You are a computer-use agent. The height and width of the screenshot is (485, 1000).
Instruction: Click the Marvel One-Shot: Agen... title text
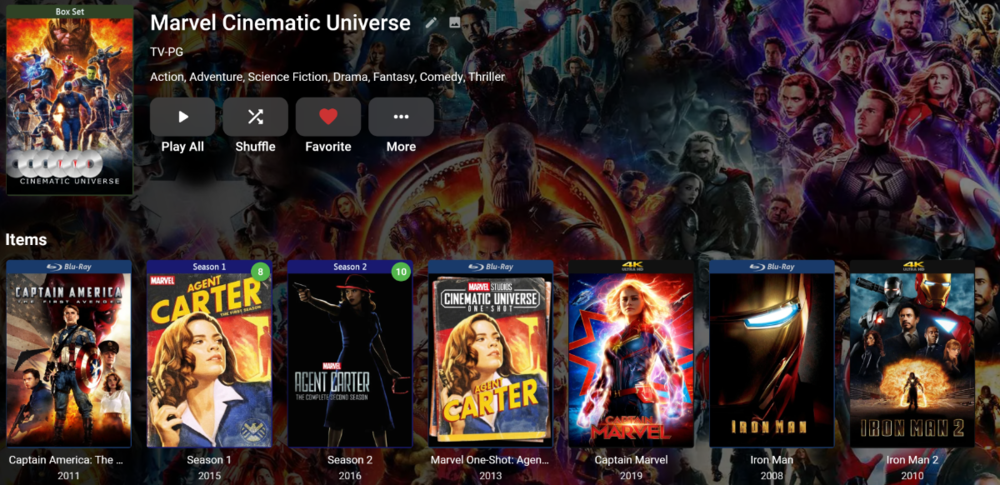coord(490,459)
